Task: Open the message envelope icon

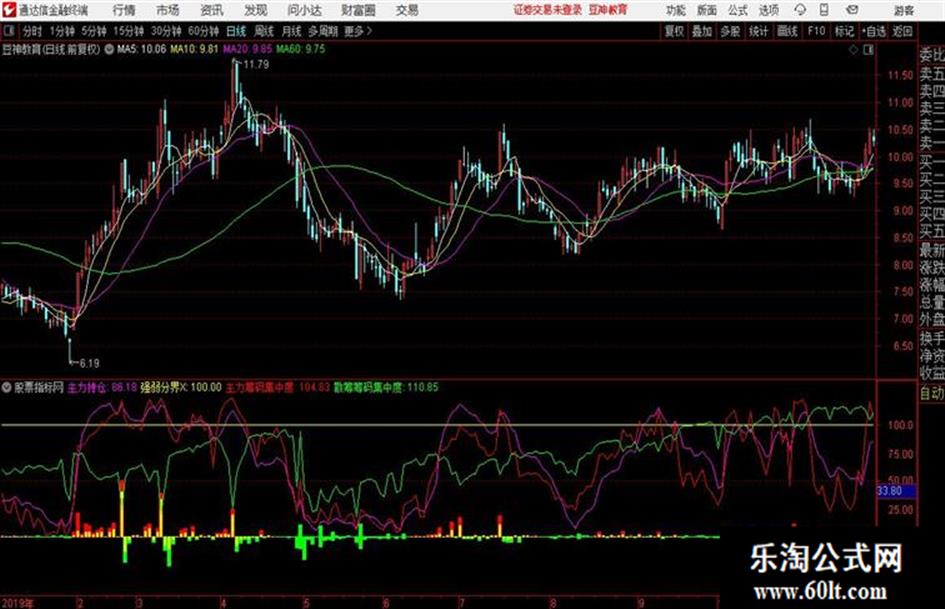Action: (852, 10)
